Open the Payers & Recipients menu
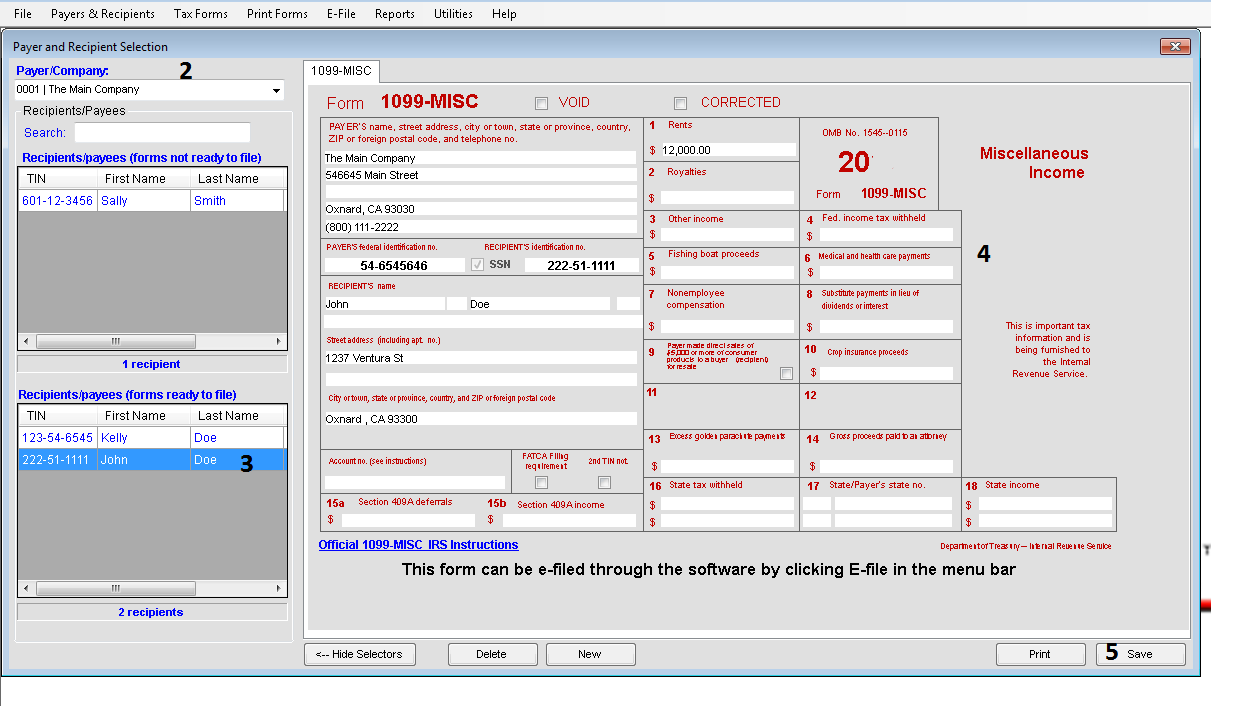 click(x=103, y=14)
